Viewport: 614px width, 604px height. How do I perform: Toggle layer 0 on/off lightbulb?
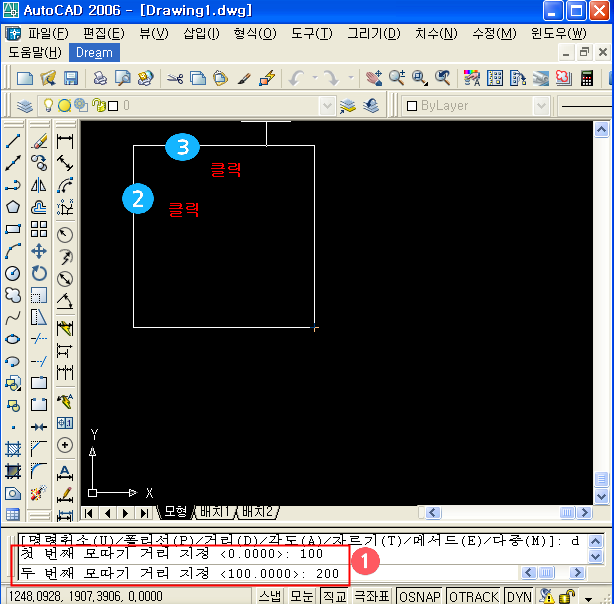(48, 105)
